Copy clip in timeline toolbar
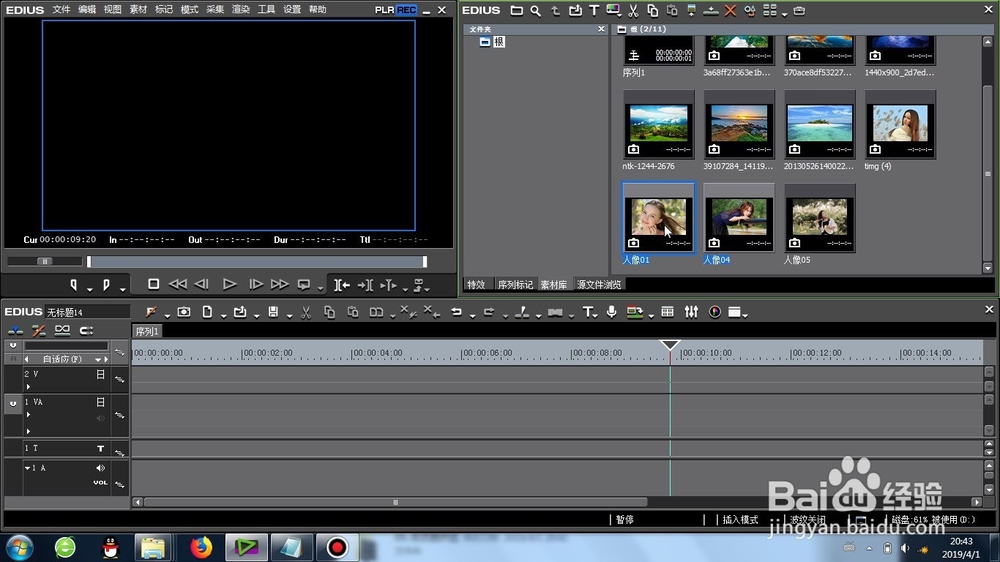The width and height of the screenshot is (1000, 562). [329, 312]
